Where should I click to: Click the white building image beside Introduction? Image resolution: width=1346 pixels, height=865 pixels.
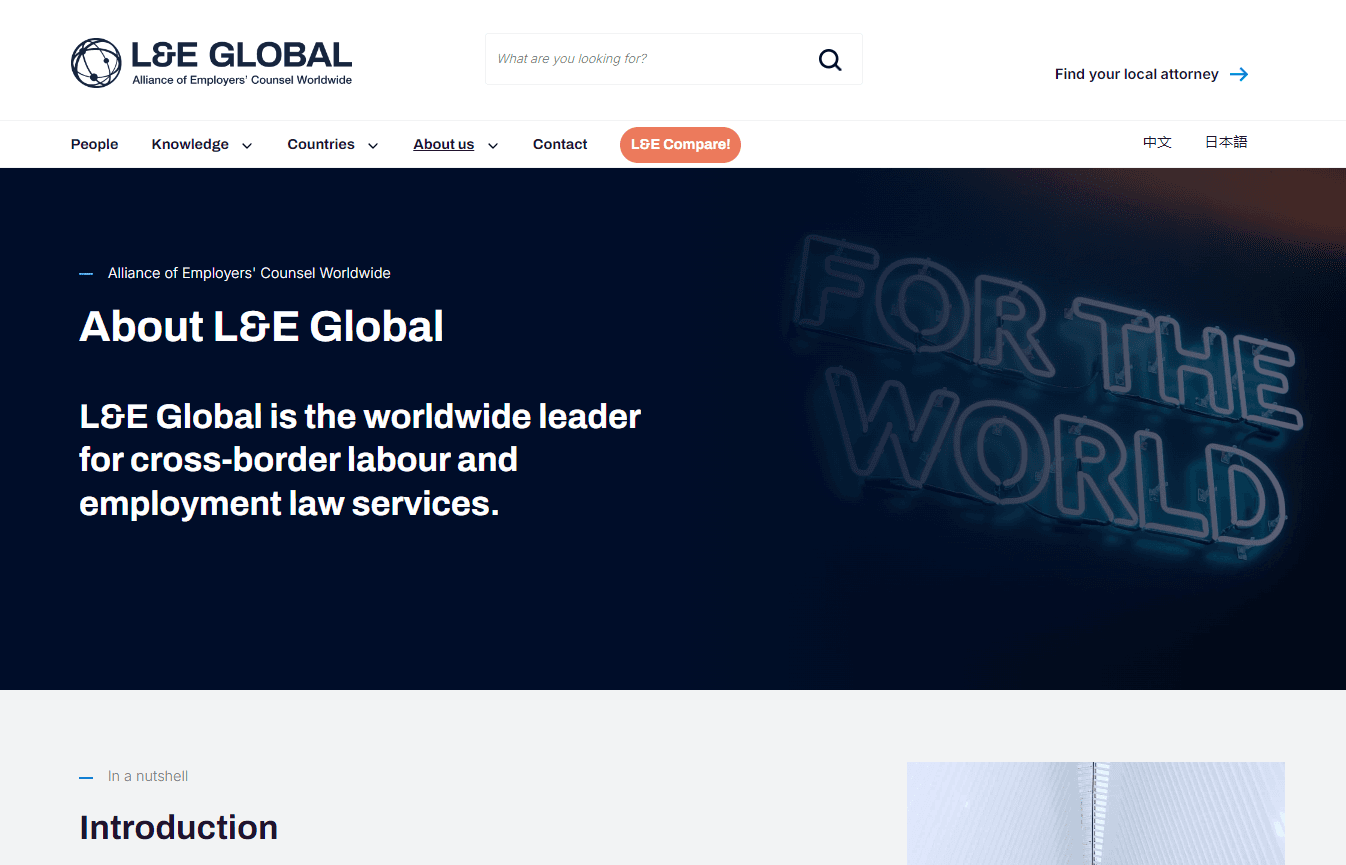click(x=1095, y=813)
